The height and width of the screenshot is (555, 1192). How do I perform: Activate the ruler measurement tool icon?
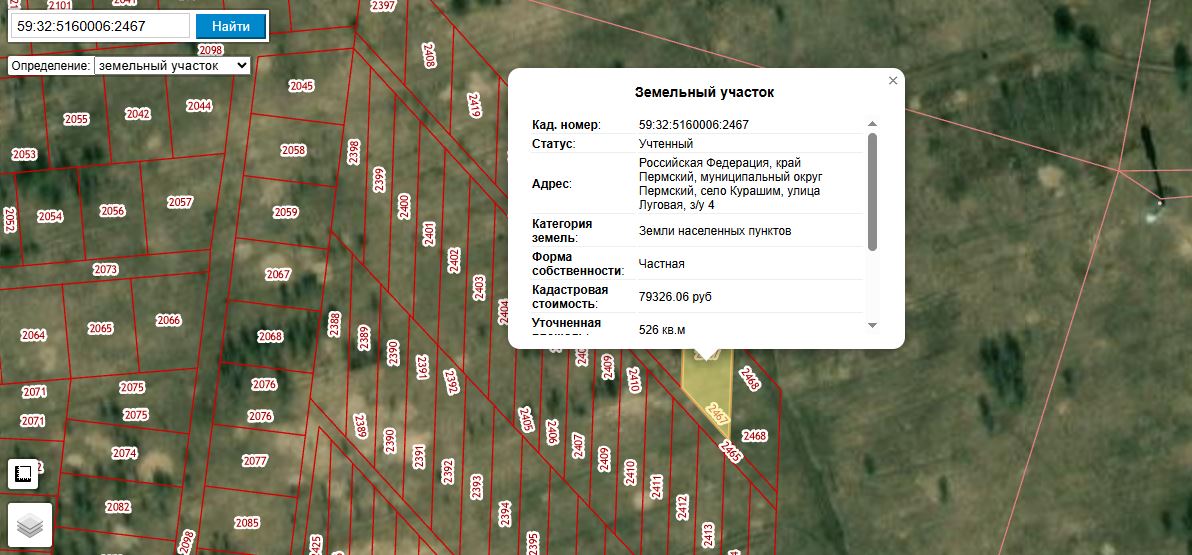coord(23,474)
